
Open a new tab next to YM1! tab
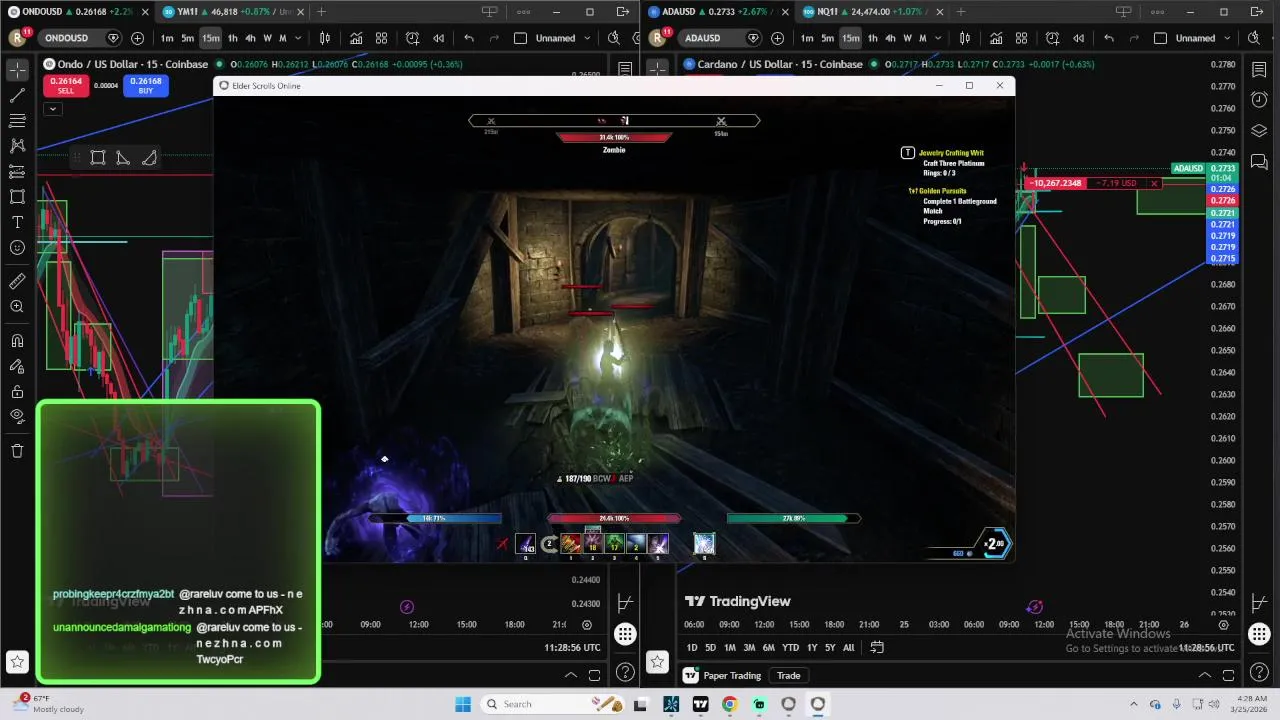click(321, 12)
